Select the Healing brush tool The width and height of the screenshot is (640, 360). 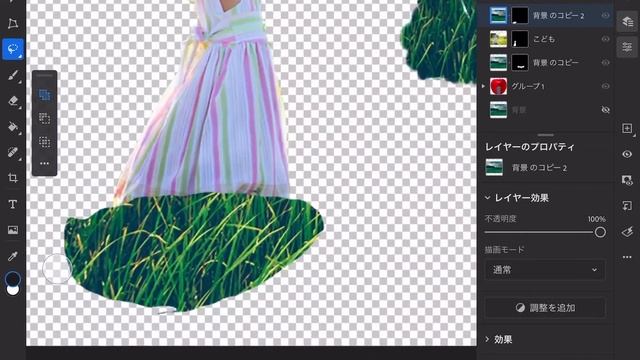point(13,152)
